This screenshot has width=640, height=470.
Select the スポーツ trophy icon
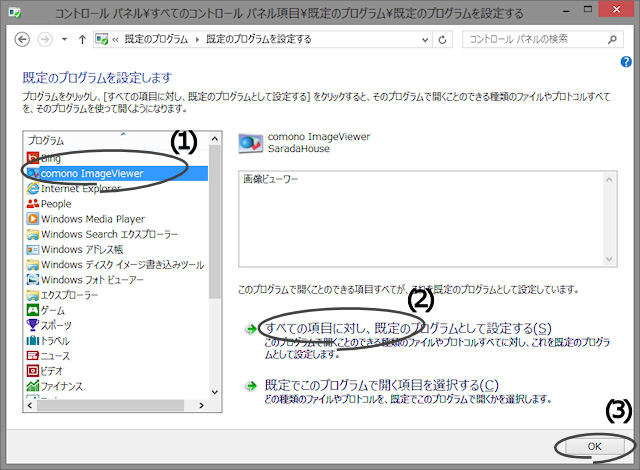(33, 325)
